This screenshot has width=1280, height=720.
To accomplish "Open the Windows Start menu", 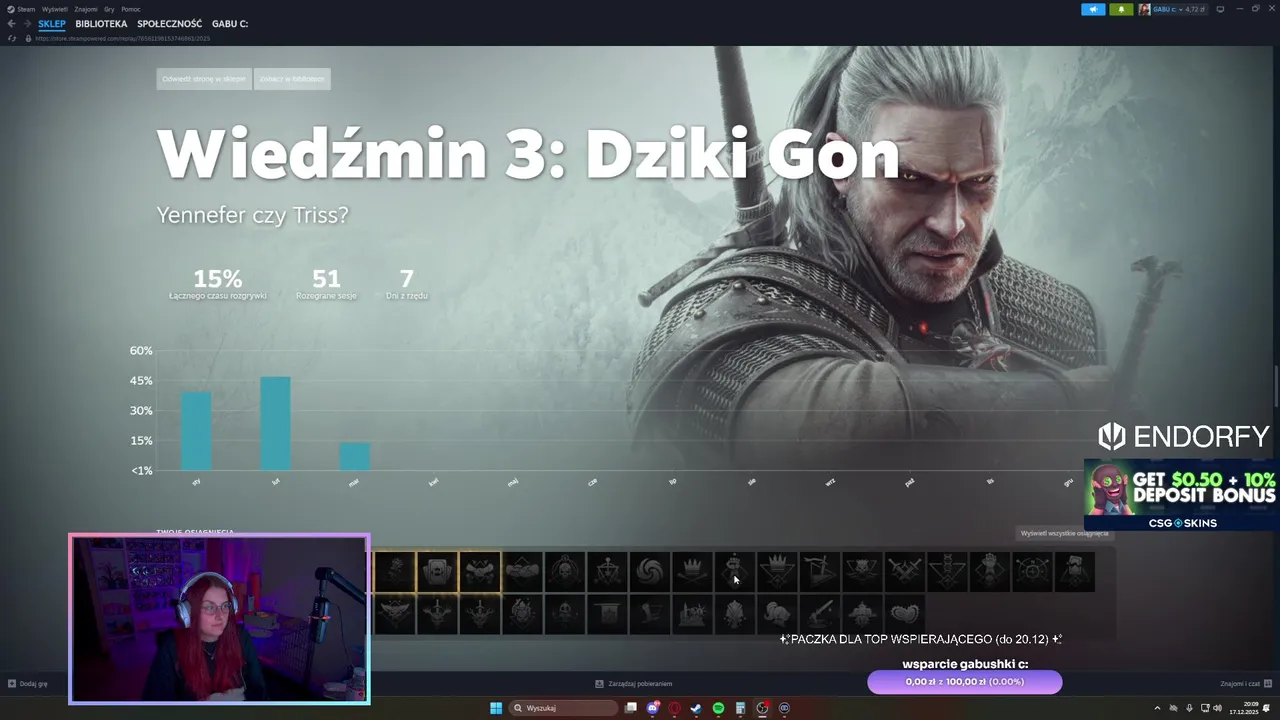I will (496, 708).
